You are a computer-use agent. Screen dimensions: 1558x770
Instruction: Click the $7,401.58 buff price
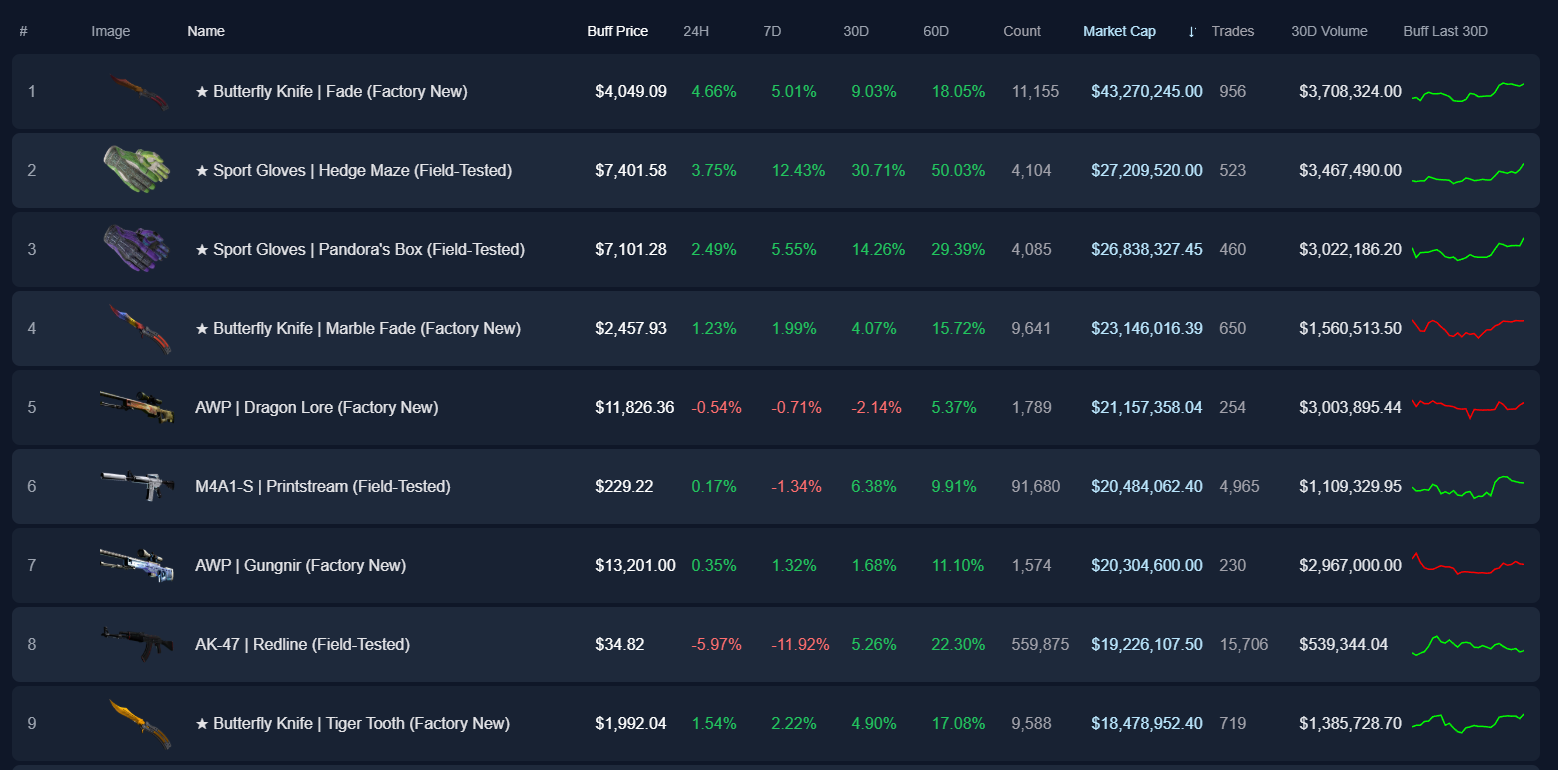coord(630,170)
